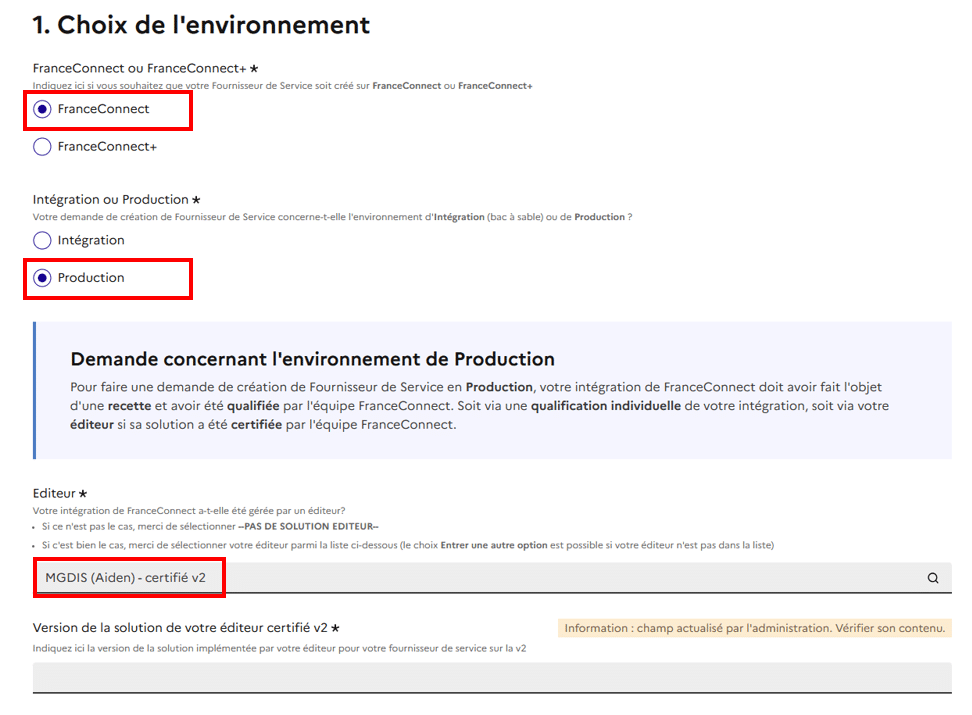The width and height of the screenshot is (972, 715).
Task: Open the Editeur dropdown showing MGDIS (Aiden)
Action: (480, 578)
